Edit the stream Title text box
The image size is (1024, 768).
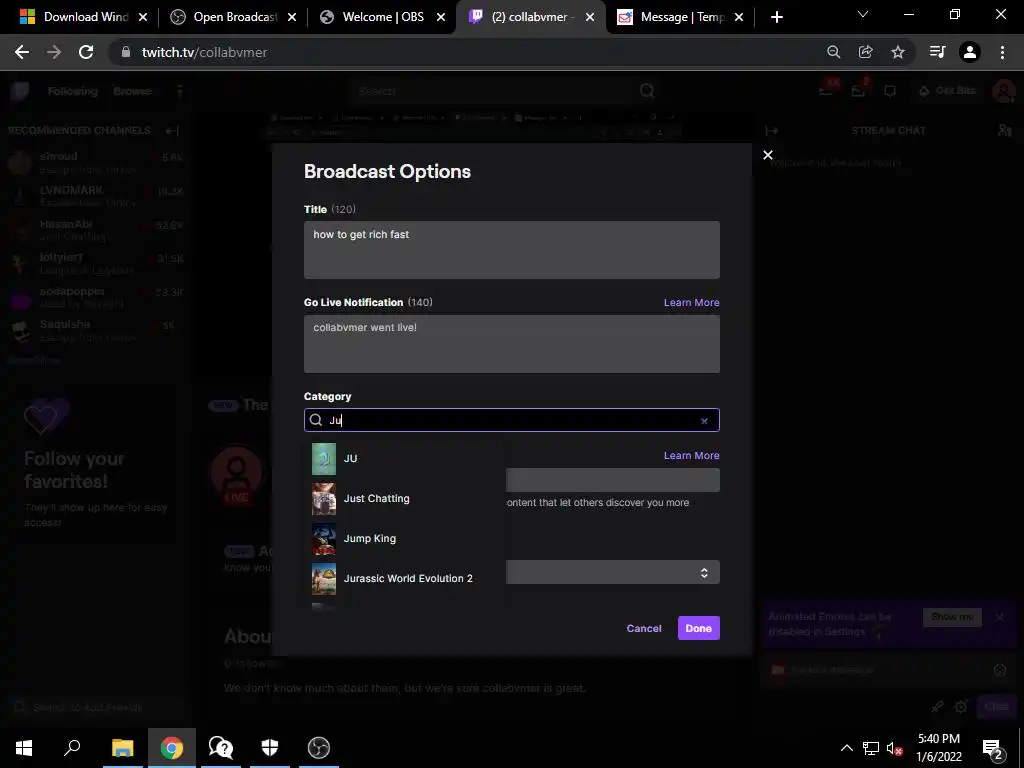click(511, 250)
